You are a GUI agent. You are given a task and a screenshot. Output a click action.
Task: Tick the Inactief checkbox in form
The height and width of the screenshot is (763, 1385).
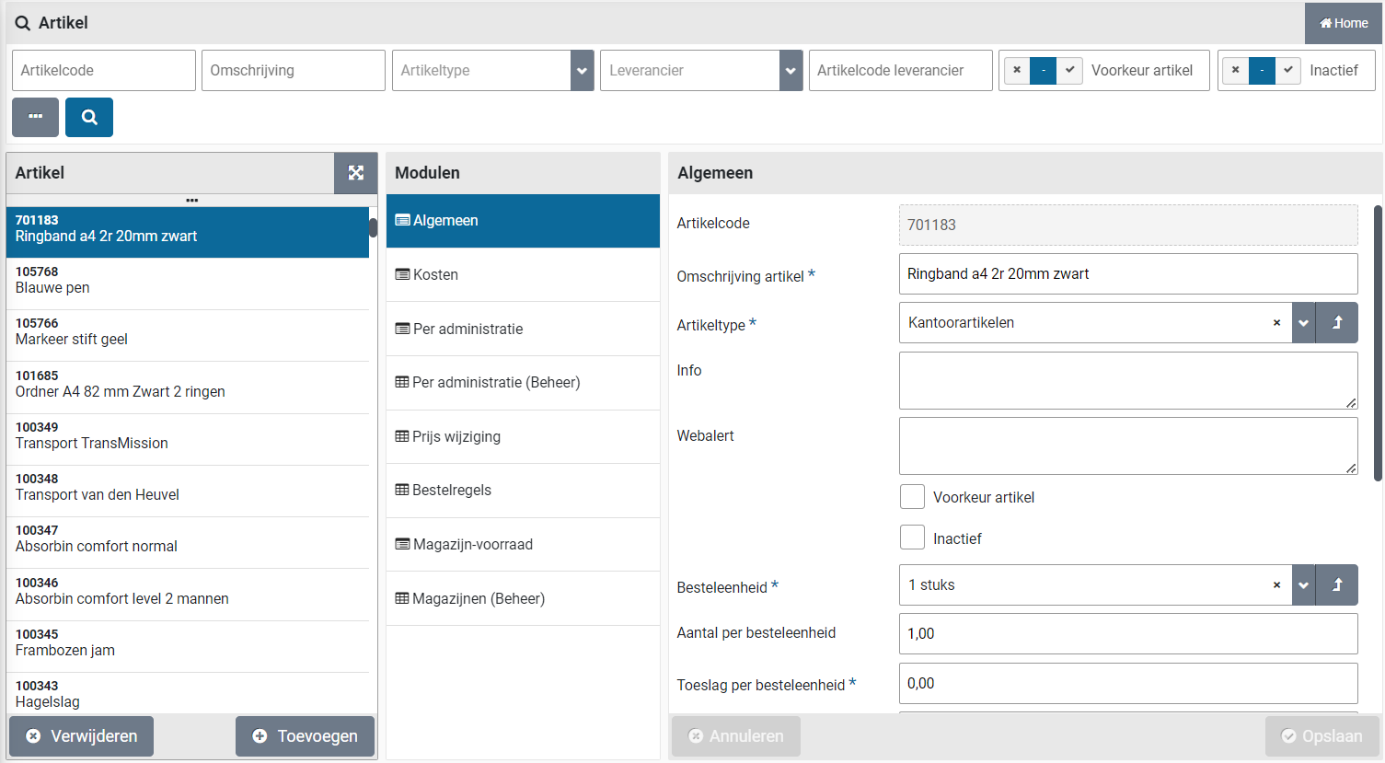tap(912, 538)
